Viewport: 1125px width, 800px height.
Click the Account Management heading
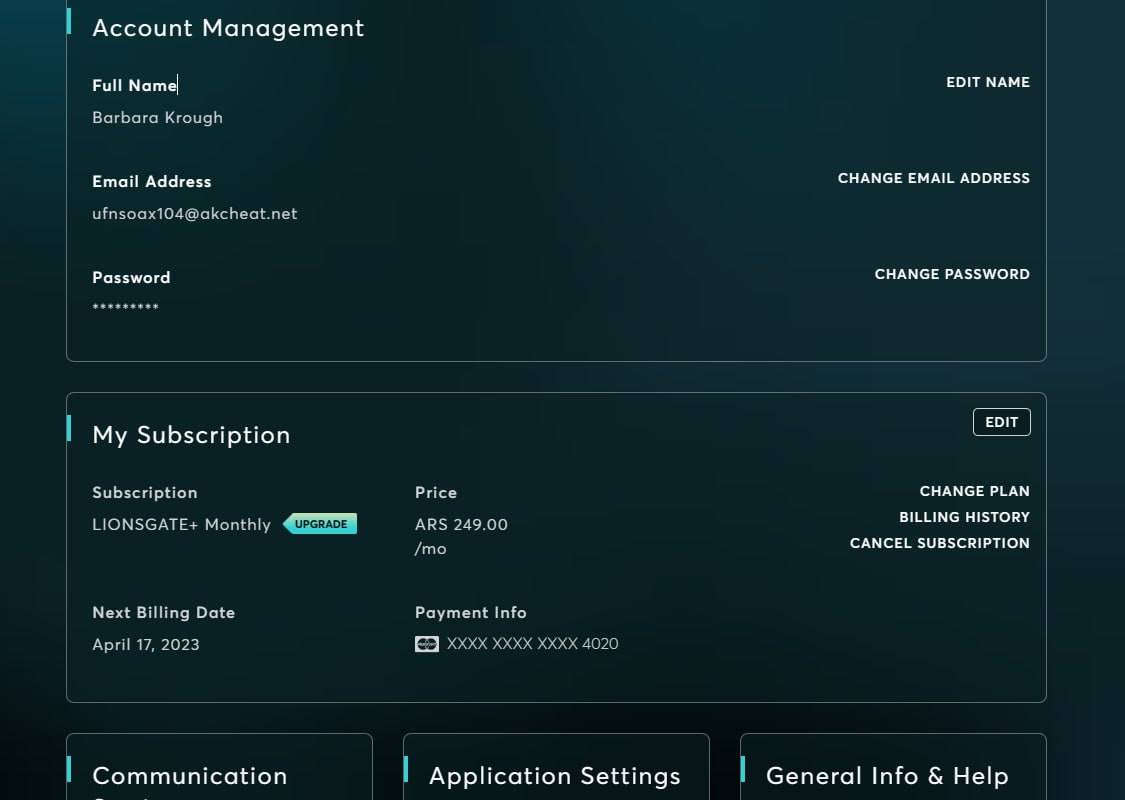click(x=228, y=28)
